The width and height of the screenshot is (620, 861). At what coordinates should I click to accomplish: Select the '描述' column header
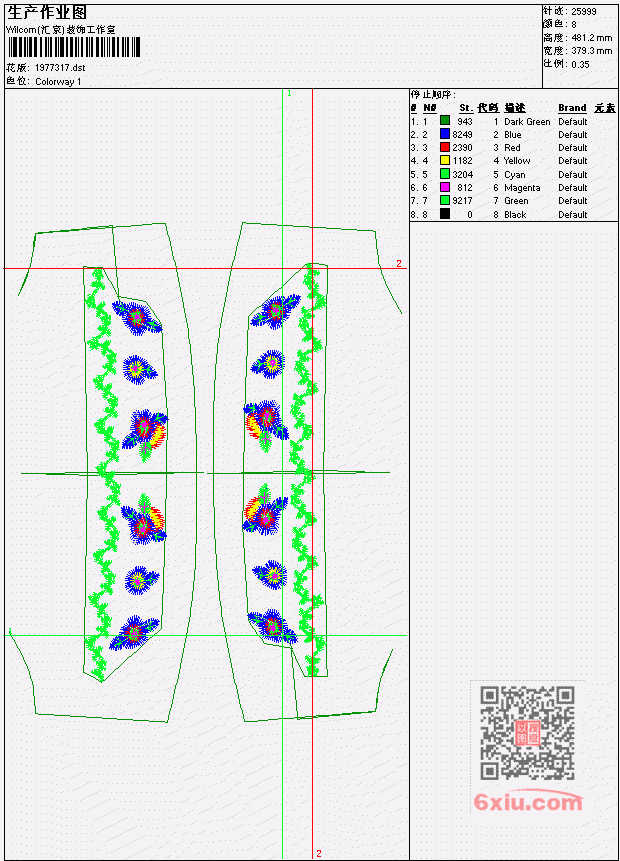click(515, 108)
